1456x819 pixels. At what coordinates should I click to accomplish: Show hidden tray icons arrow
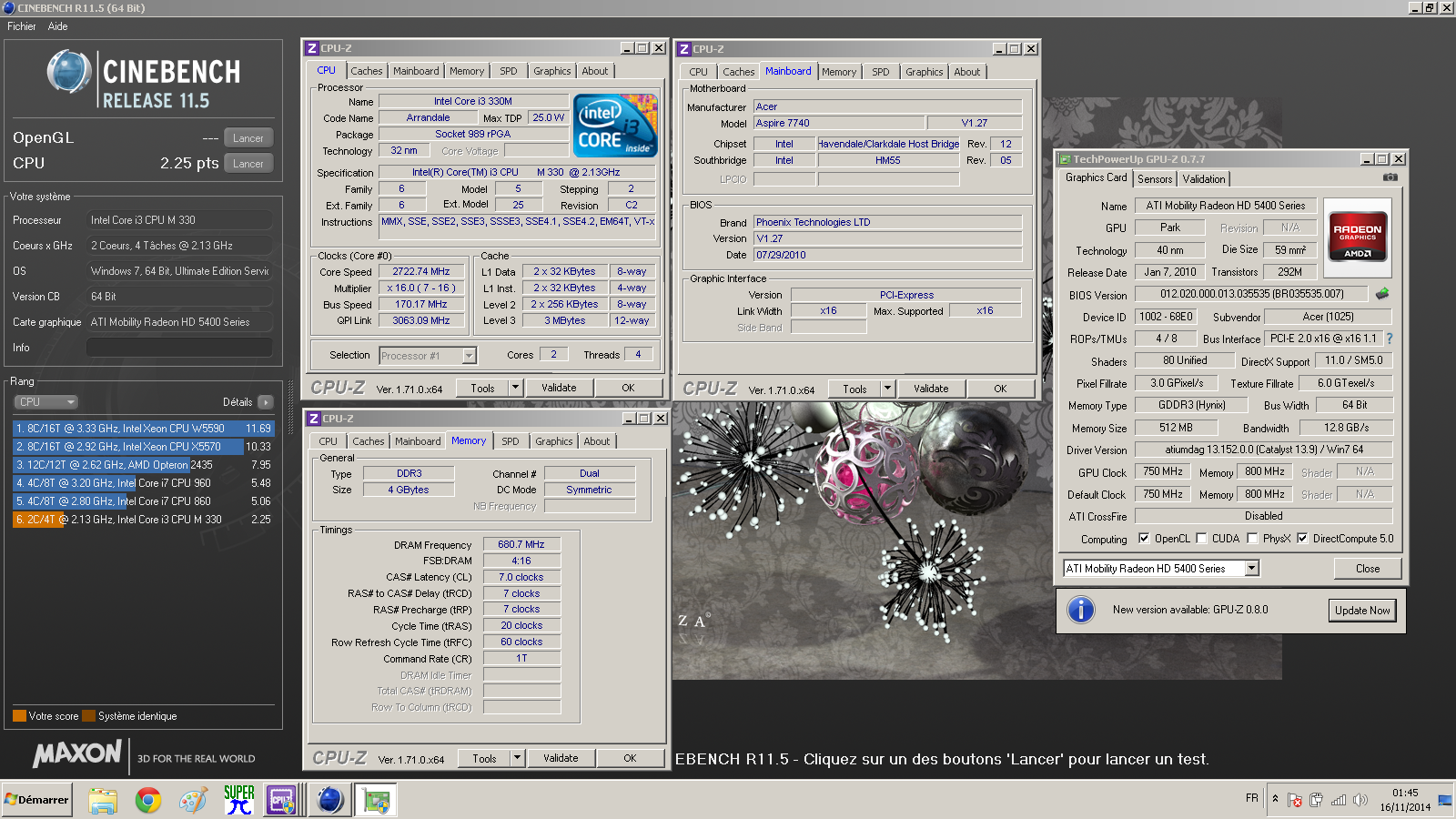pyautogui.click(x=1275, y=799)
